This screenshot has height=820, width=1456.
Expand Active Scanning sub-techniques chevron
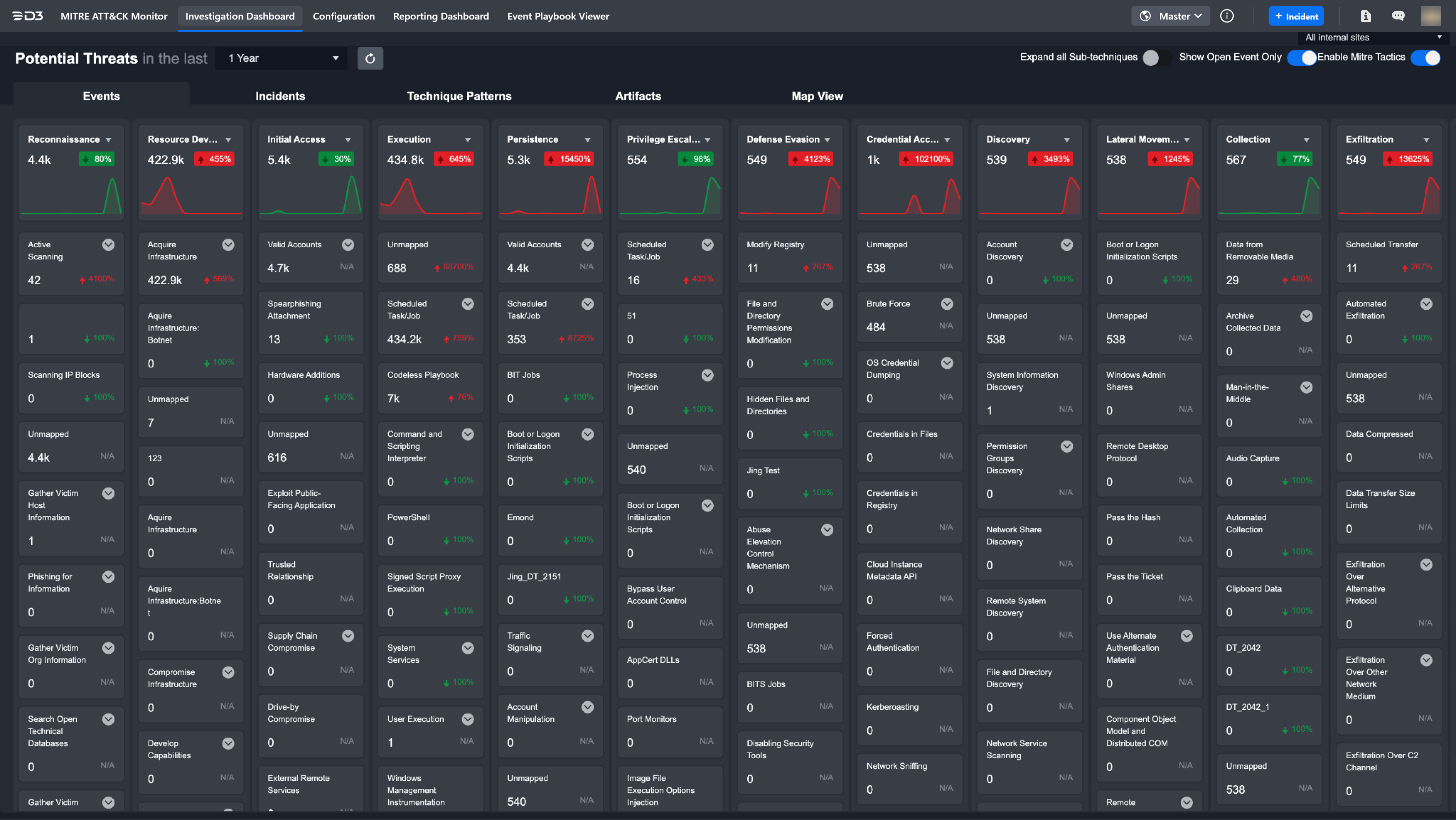[x=108, y=245]
